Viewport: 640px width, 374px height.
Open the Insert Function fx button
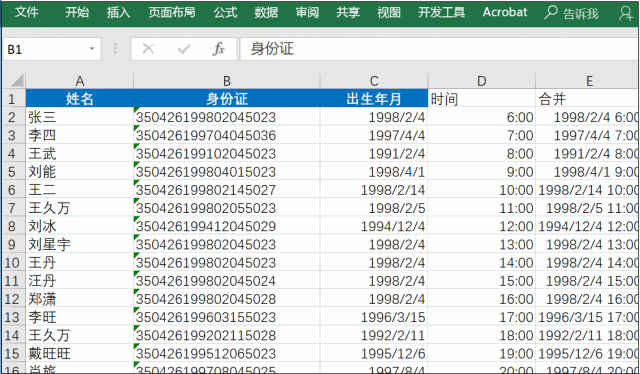[218, 49]
